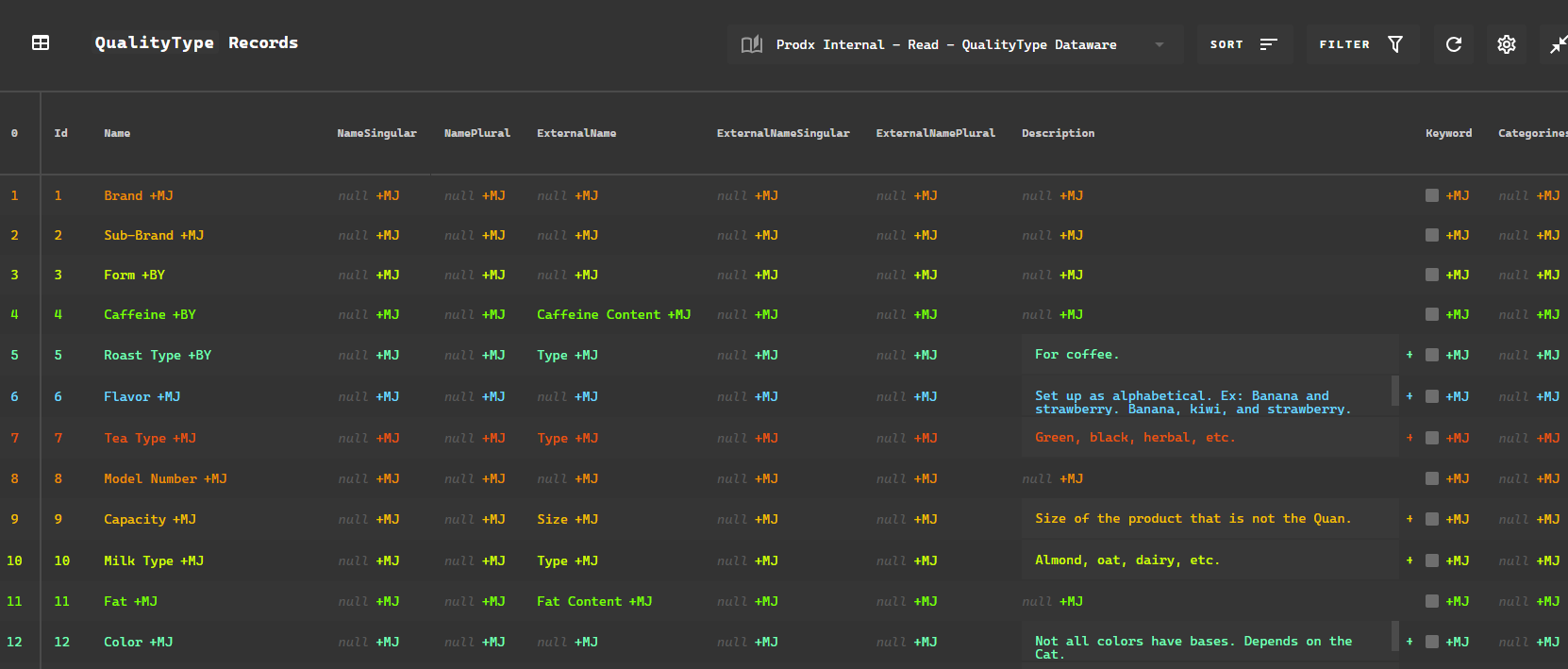Image resolution: width=1568 pixels, height=669 pixels.
Task: Click the 'Form +BY' name cell
Action: pos(134,275)
